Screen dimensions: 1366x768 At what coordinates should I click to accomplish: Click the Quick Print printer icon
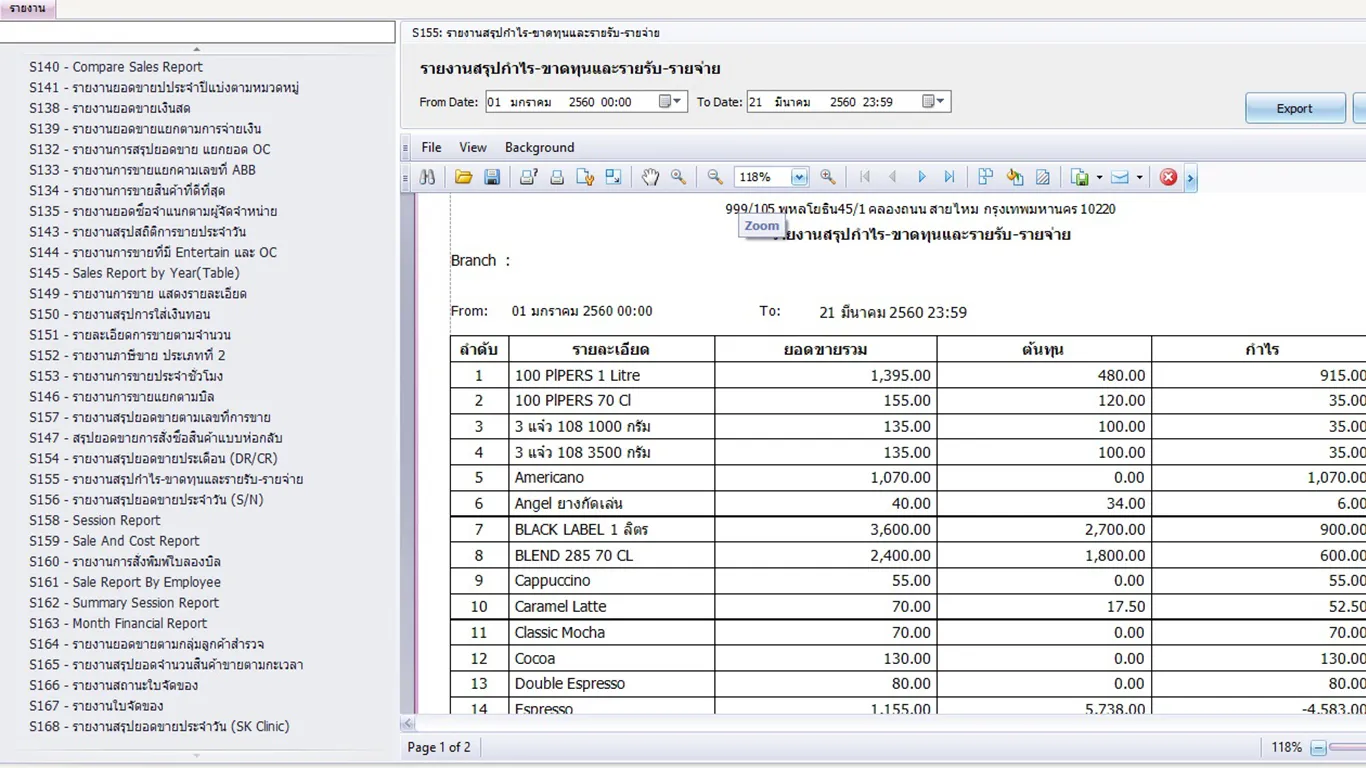557,177
